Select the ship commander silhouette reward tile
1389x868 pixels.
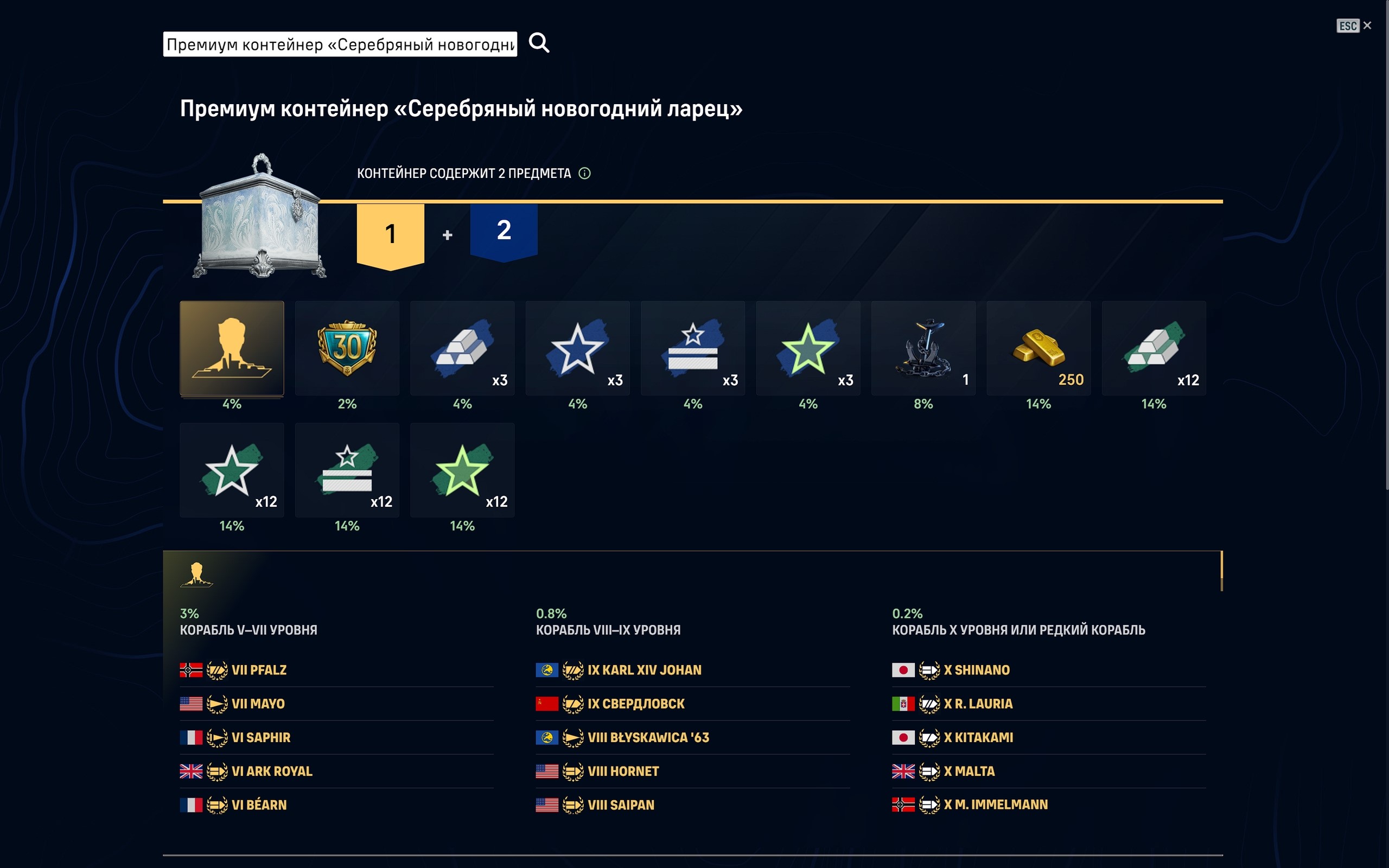point(232,348)
